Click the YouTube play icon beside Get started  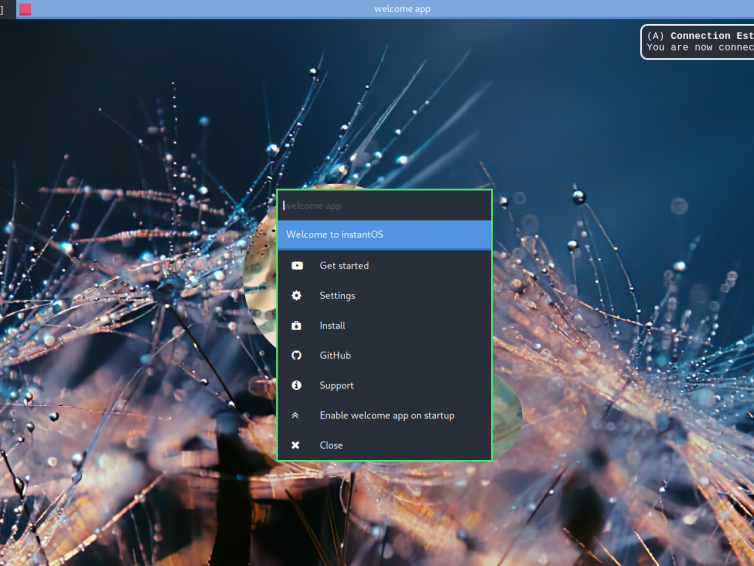pos(297,266)
